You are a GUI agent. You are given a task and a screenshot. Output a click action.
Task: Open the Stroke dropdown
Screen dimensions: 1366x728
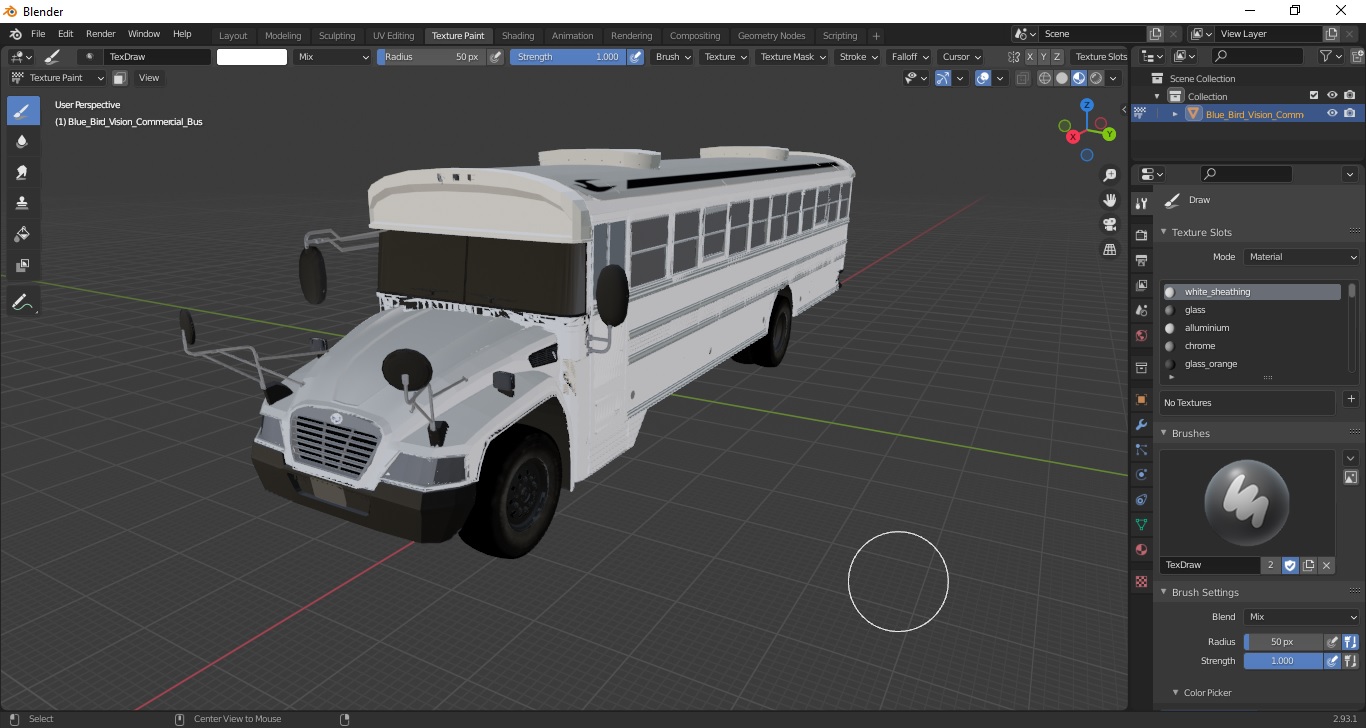pos(858,57)
